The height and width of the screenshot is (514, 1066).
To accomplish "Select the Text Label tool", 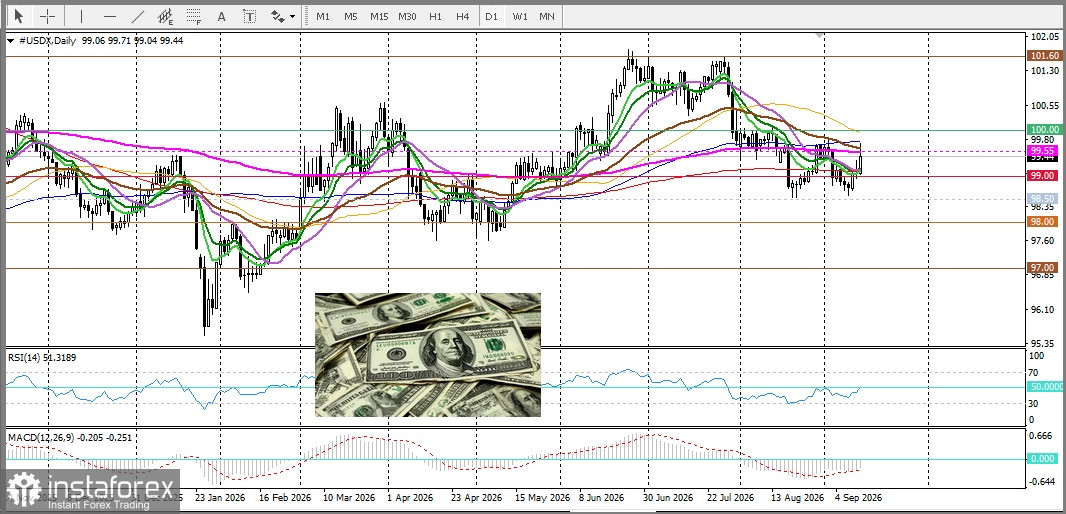I will point(250,16).
